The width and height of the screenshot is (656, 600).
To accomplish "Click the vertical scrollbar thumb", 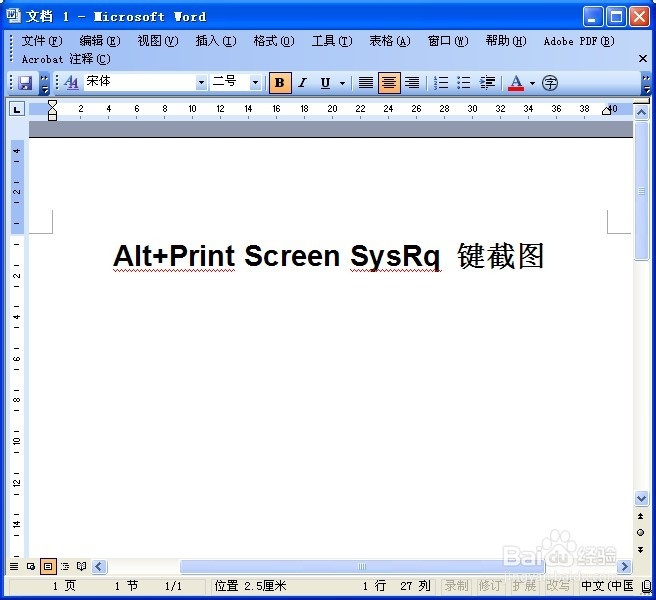I will tap(641, 191).
